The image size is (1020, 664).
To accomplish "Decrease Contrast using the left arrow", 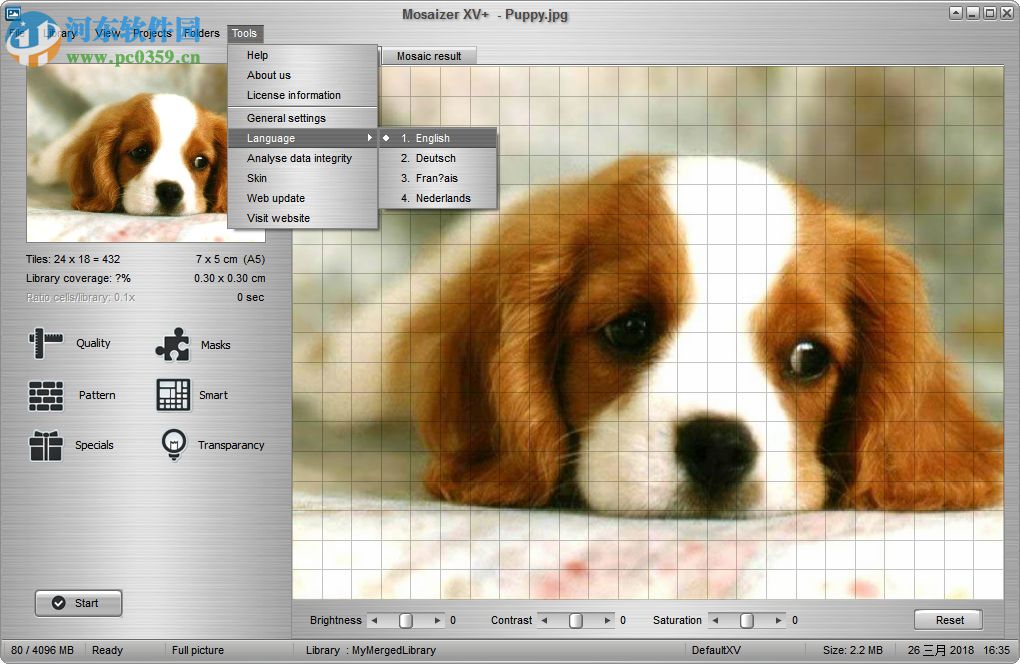I will [x=542, y=620].
